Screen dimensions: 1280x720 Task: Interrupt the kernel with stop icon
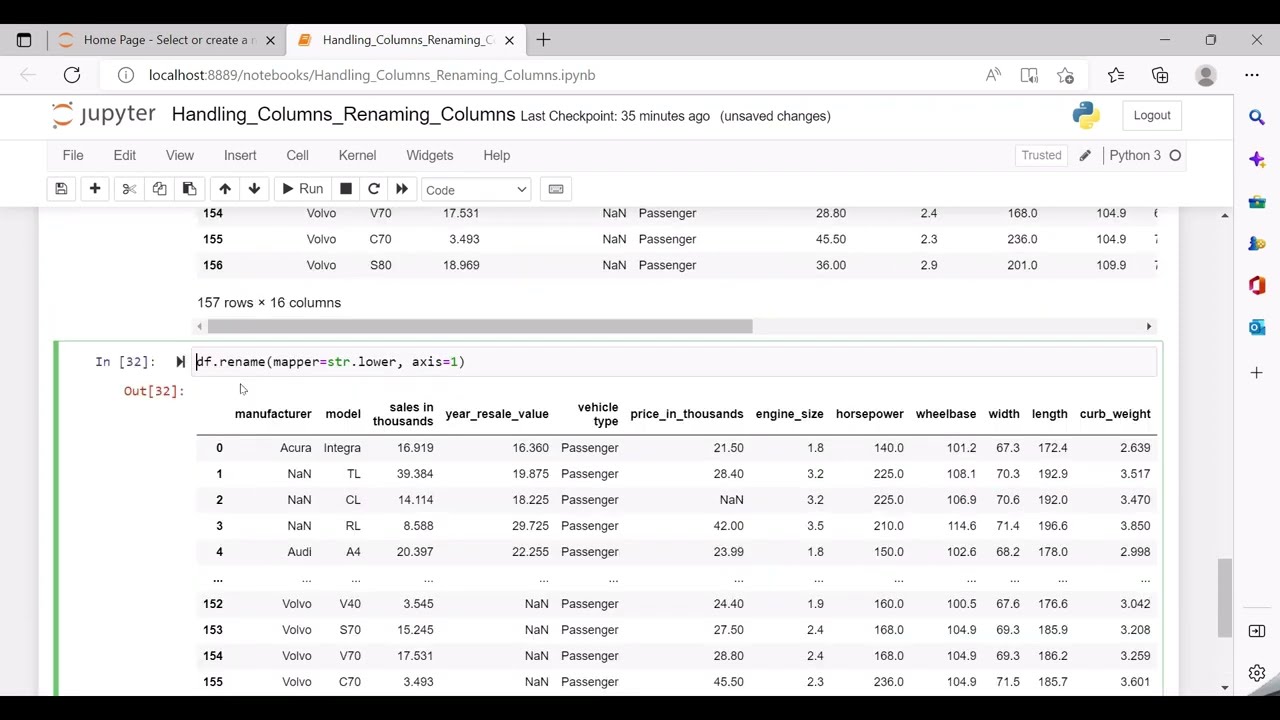point(346,189)
